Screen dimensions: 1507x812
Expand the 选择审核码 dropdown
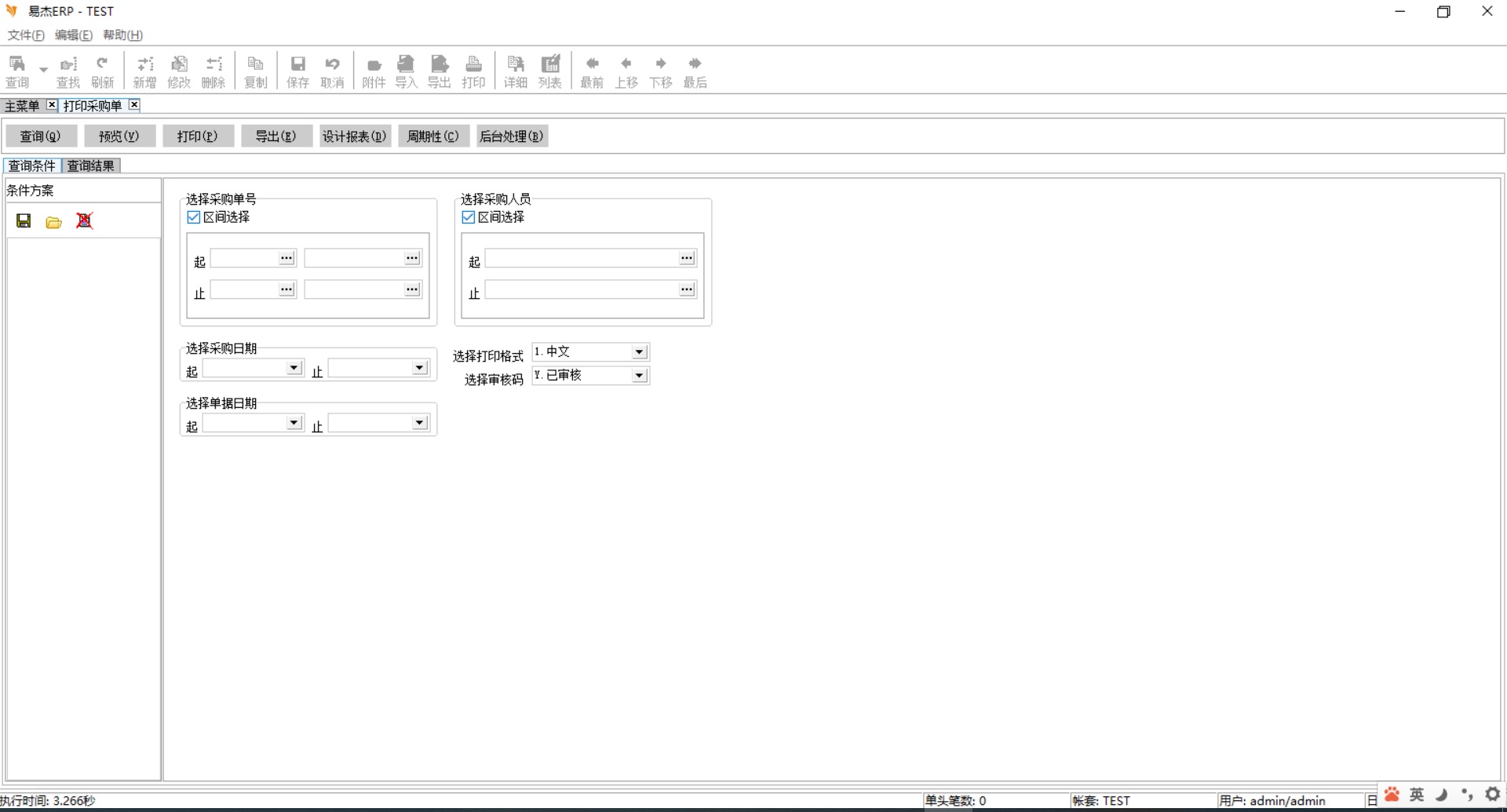pos(640,376)
